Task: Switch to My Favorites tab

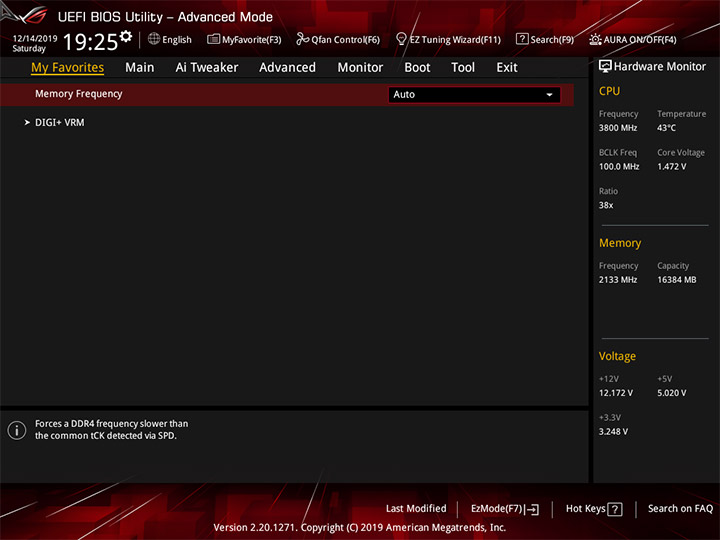Action: [x=68, y=68]
